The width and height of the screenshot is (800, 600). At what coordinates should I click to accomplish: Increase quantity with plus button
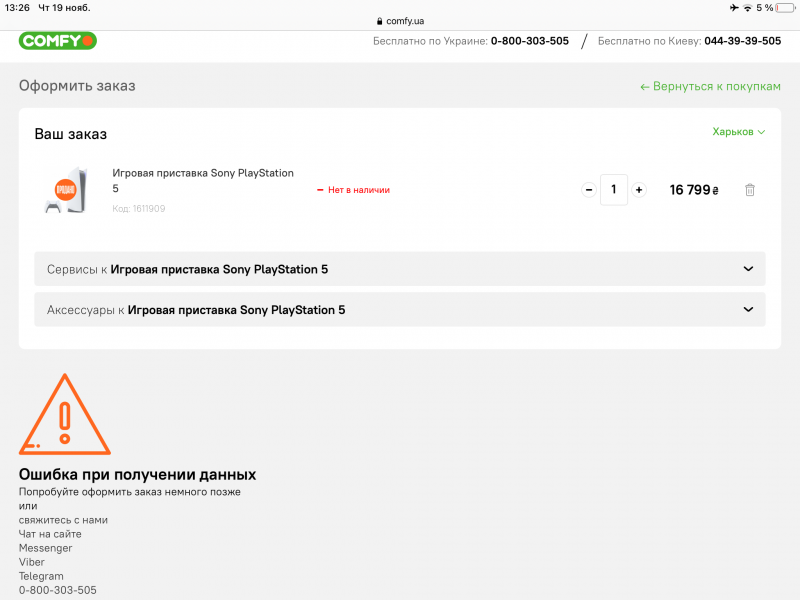pyautogui.click(x=639, y=190)
